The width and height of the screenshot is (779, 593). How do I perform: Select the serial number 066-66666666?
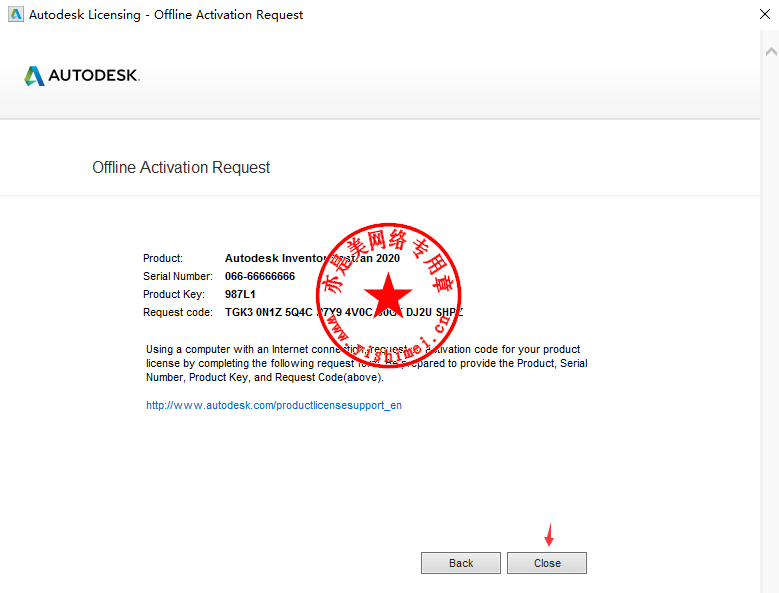(260, 276)
